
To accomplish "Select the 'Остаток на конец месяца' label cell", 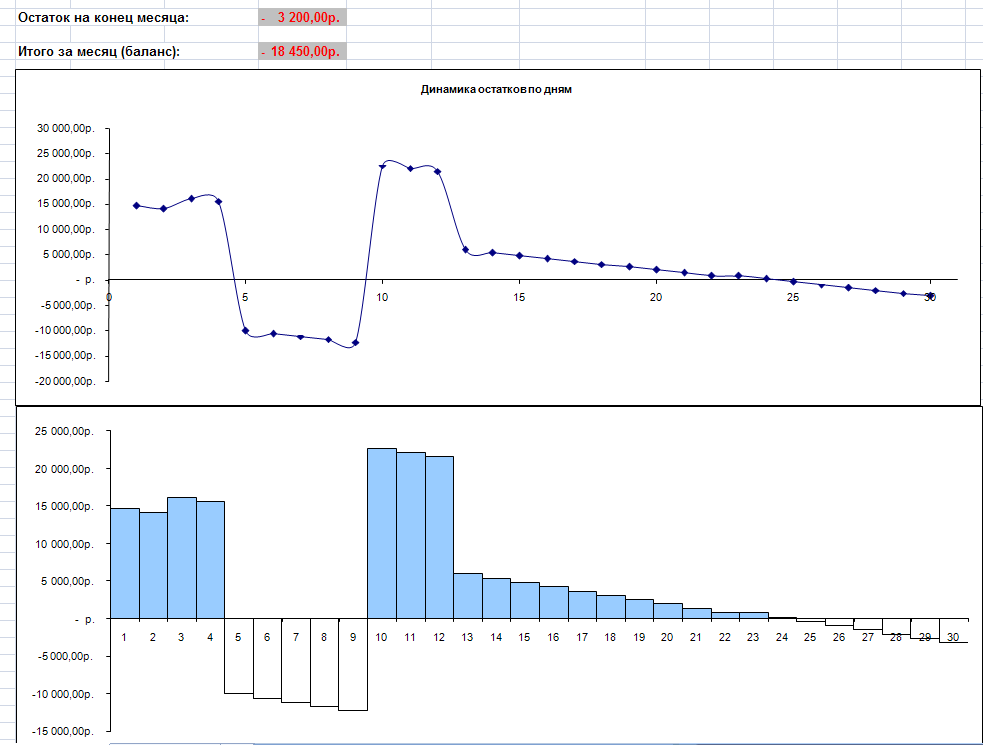I will pos(103,18).
